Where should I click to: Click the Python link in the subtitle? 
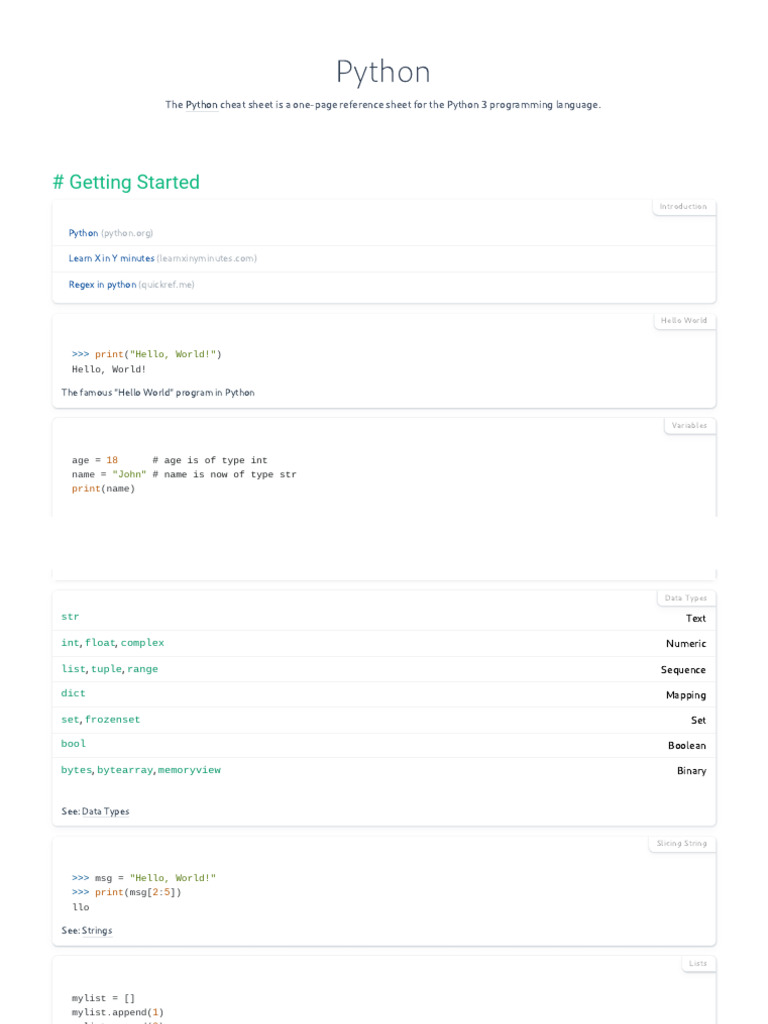(x=201, y=105)
